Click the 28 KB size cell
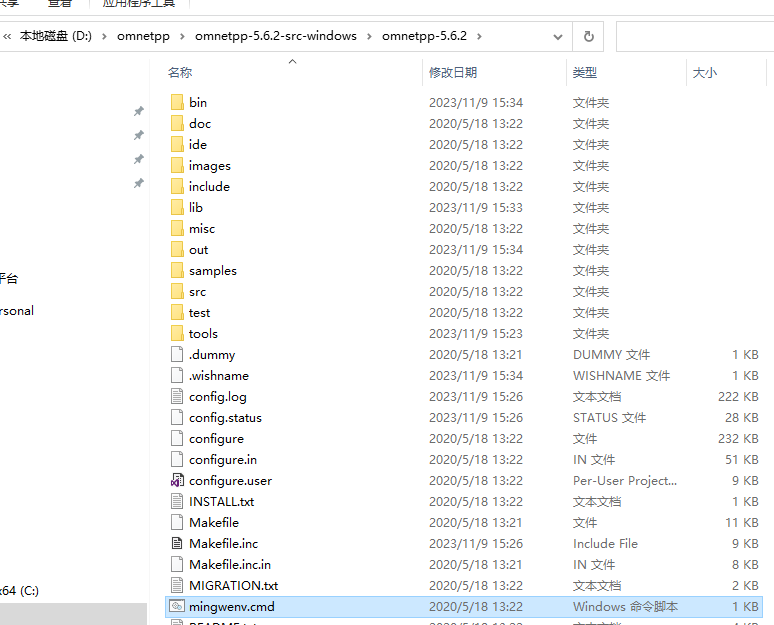 click(741, 418)
